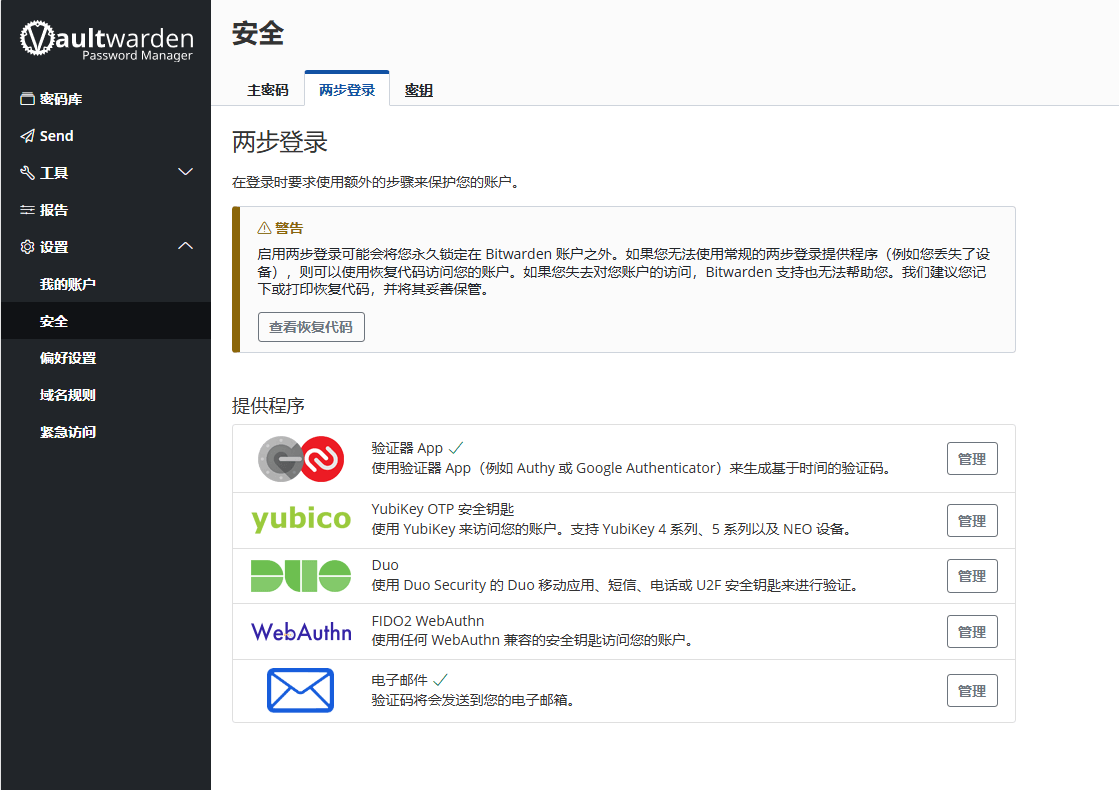Open the 密钥 tab

419,89
